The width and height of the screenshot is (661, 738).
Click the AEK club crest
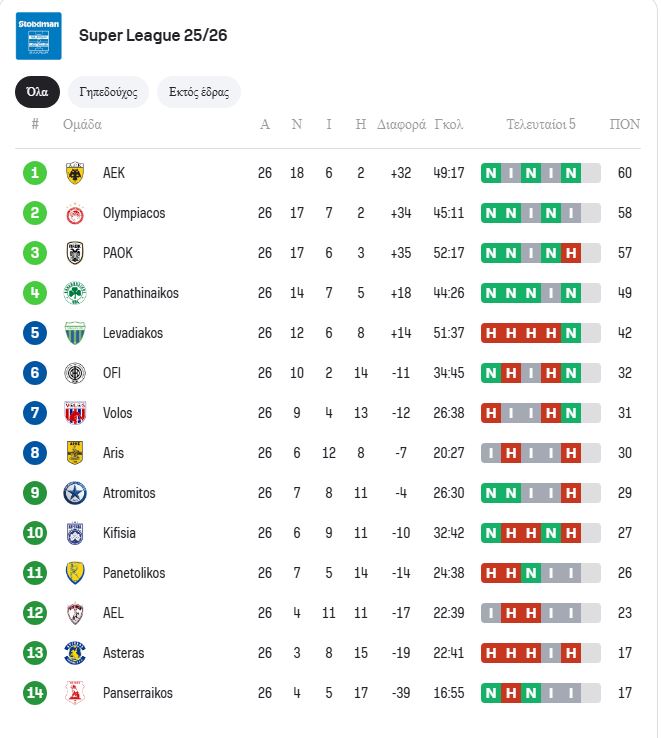(x=74, y=173)
